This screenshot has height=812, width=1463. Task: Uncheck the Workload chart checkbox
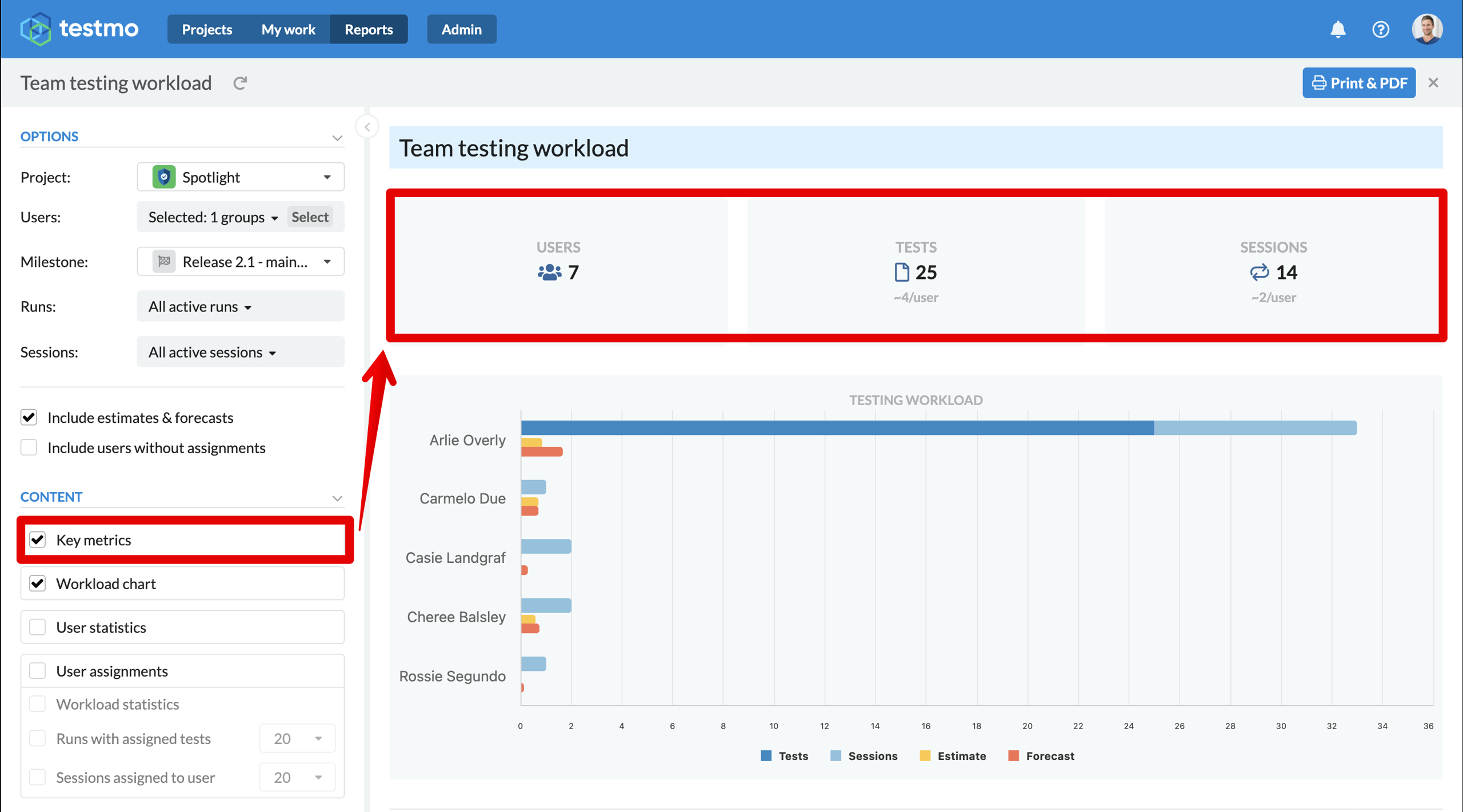pyautogui.click(x=38, y=583)
